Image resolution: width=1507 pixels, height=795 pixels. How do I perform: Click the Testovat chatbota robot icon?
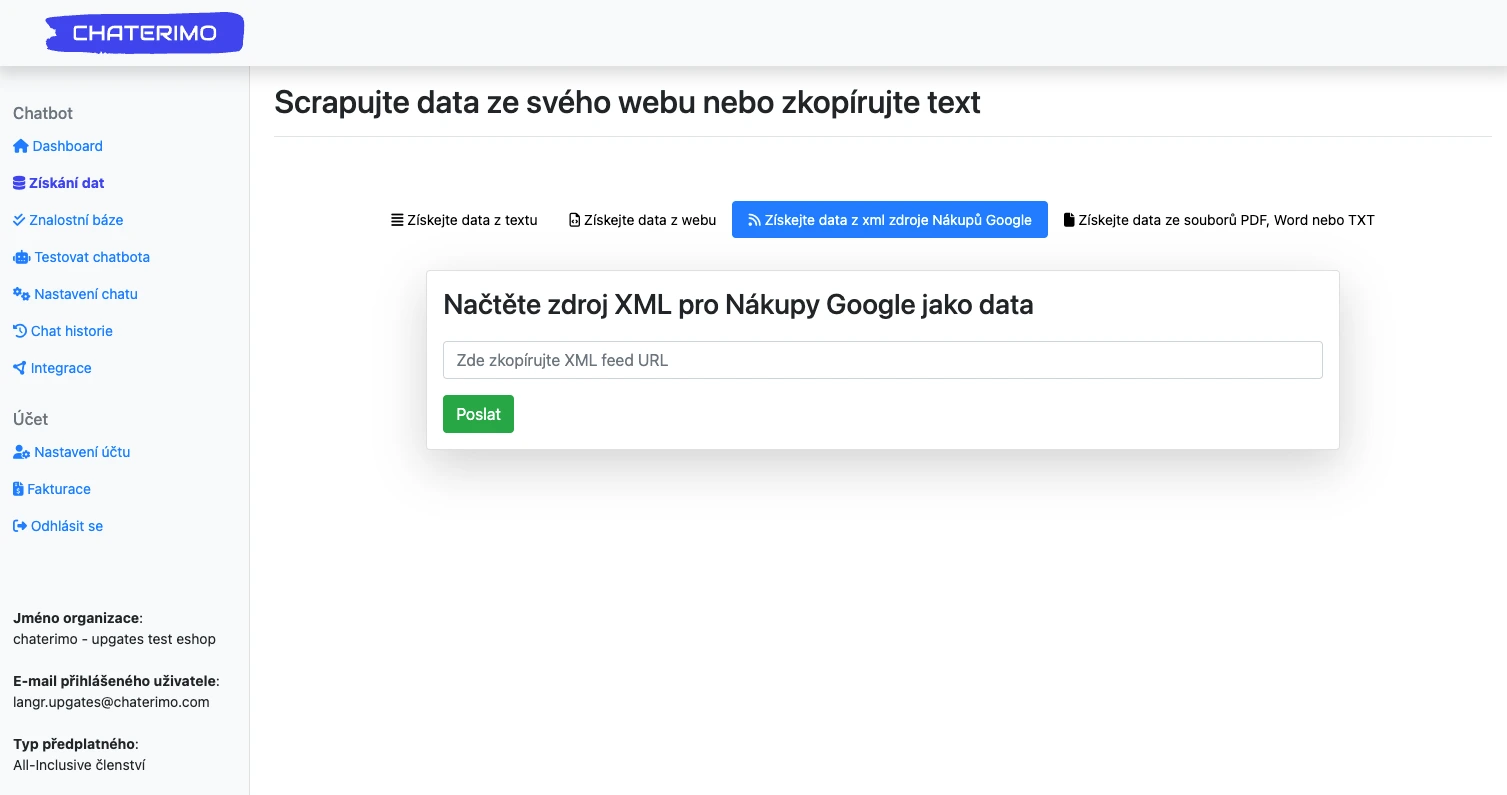[x=22, y=257]
